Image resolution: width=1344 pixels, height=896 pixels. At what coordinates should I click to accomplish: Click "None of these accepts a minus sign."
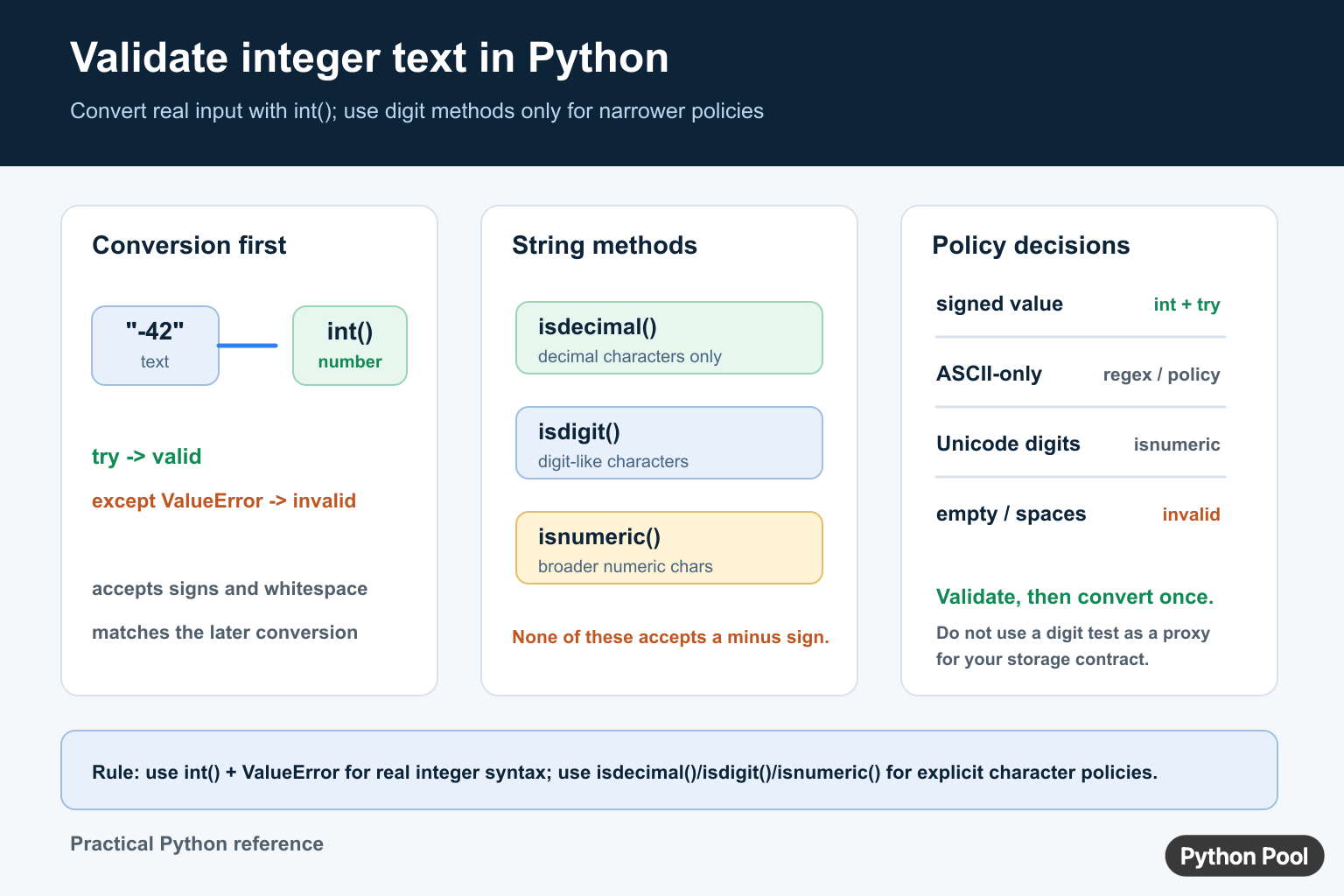[670, 637]
